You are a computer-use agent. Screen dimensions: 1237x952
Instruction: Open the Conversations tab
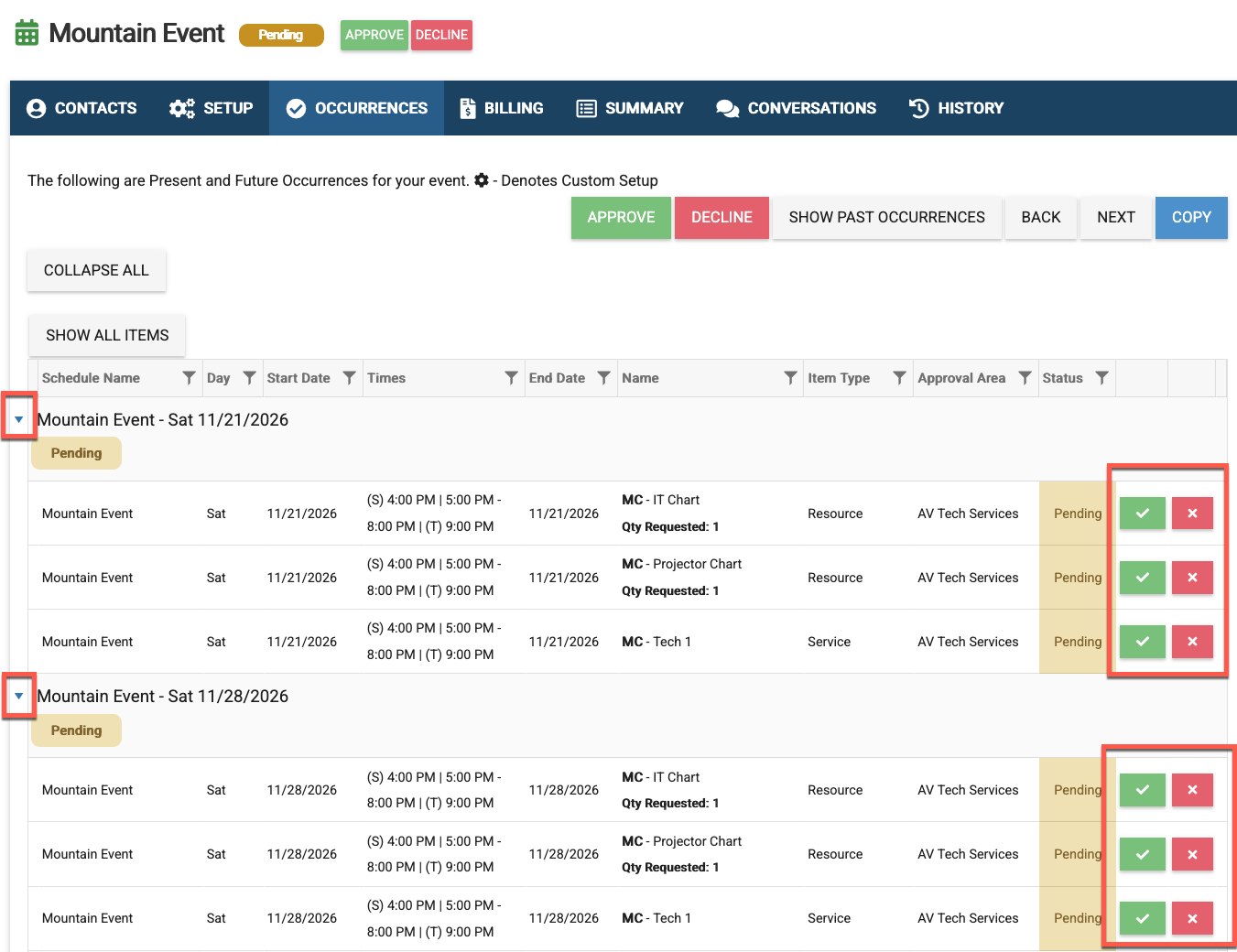[x=796, y=108]
